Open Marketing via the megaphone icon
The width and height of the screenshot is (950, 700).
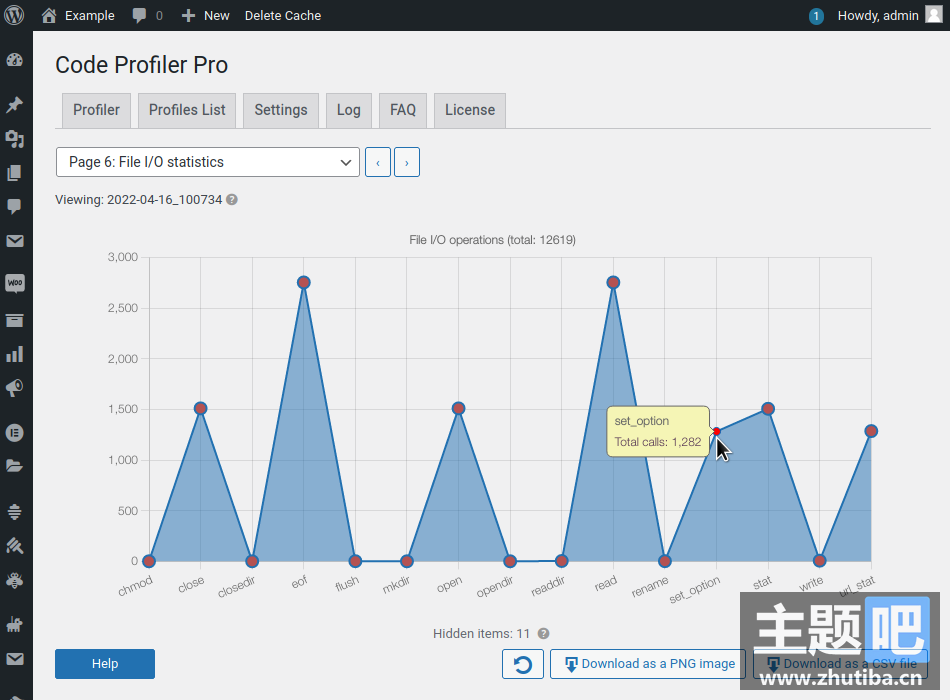coord(15,388)
